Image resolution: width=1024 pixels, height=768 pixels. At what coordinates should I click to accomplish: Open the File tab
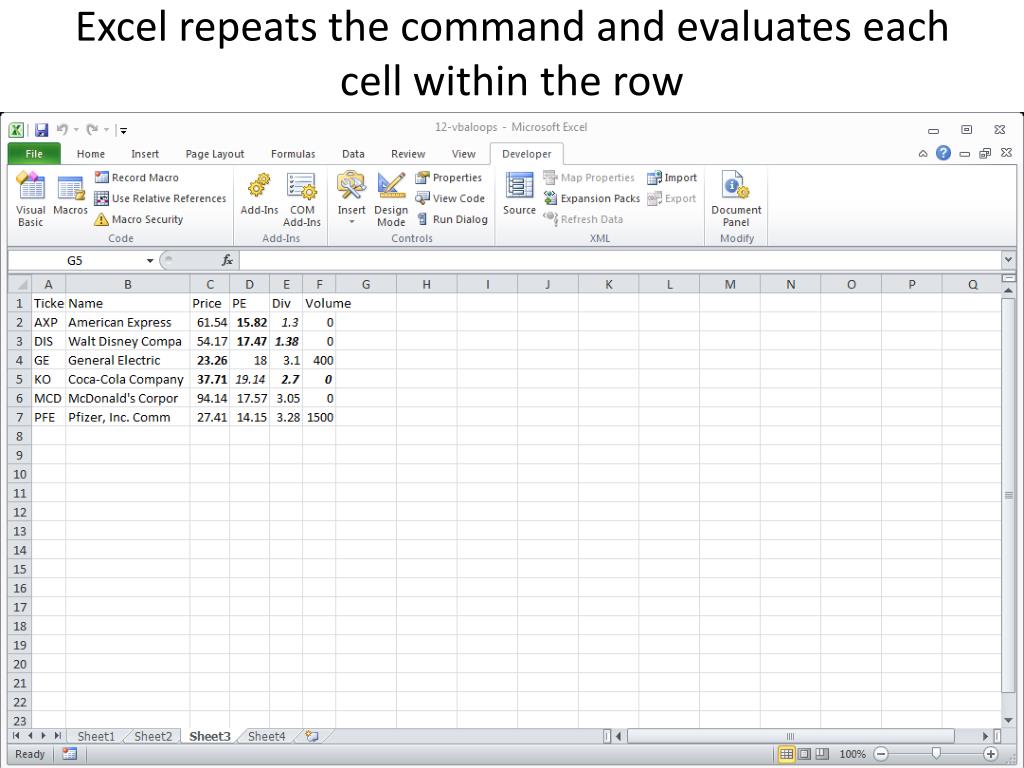[34, 154]
